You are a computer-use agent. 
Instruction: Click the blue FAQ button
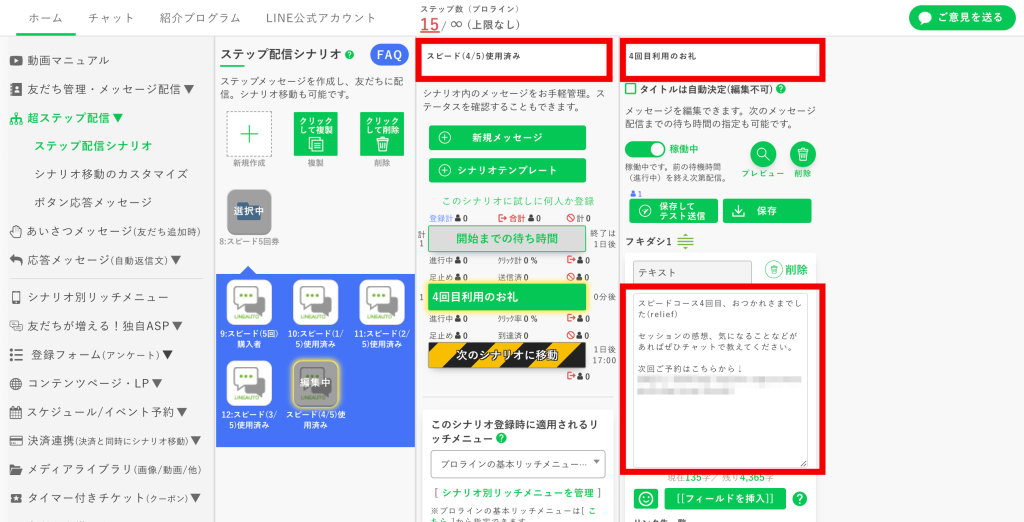click(x=389, y=55)
